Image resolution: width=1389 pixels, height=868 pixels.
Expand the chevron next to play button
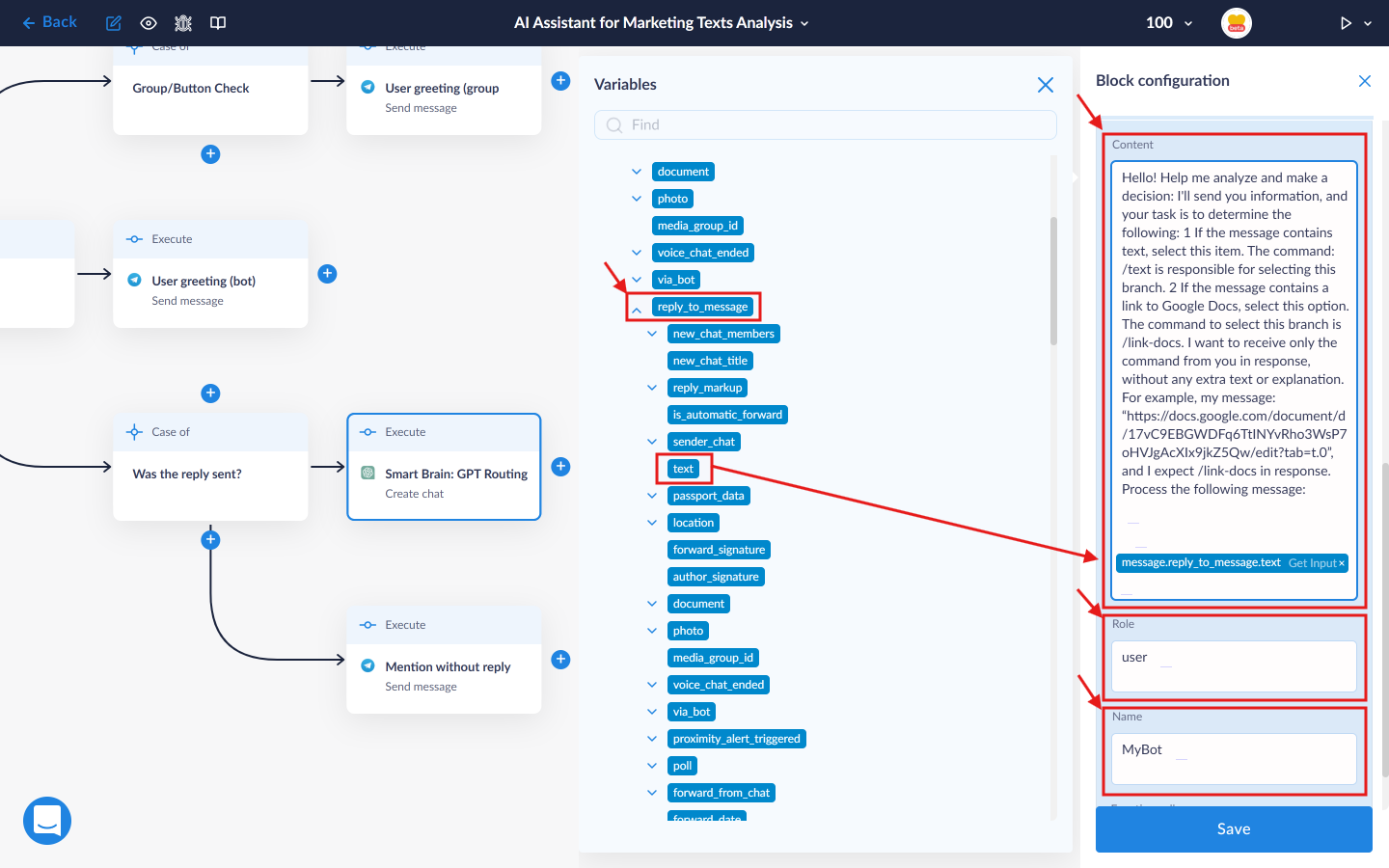click(x=1368, y=23)
